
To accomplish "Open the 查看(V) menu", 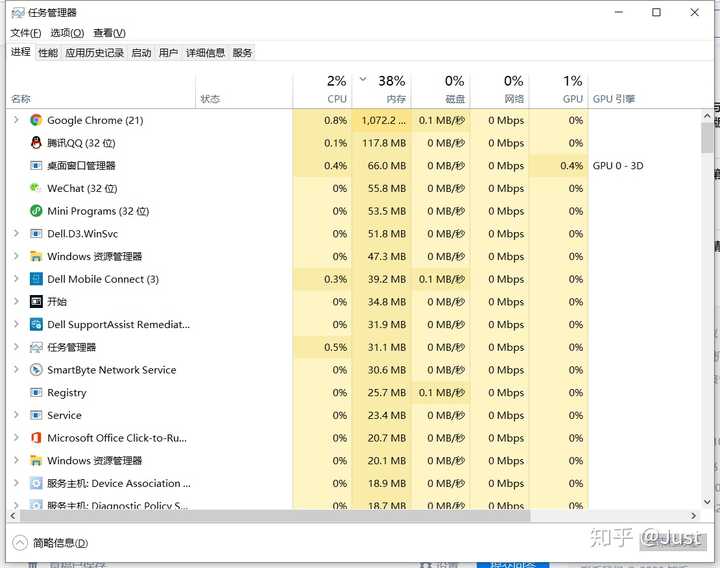I will point(109,33).
